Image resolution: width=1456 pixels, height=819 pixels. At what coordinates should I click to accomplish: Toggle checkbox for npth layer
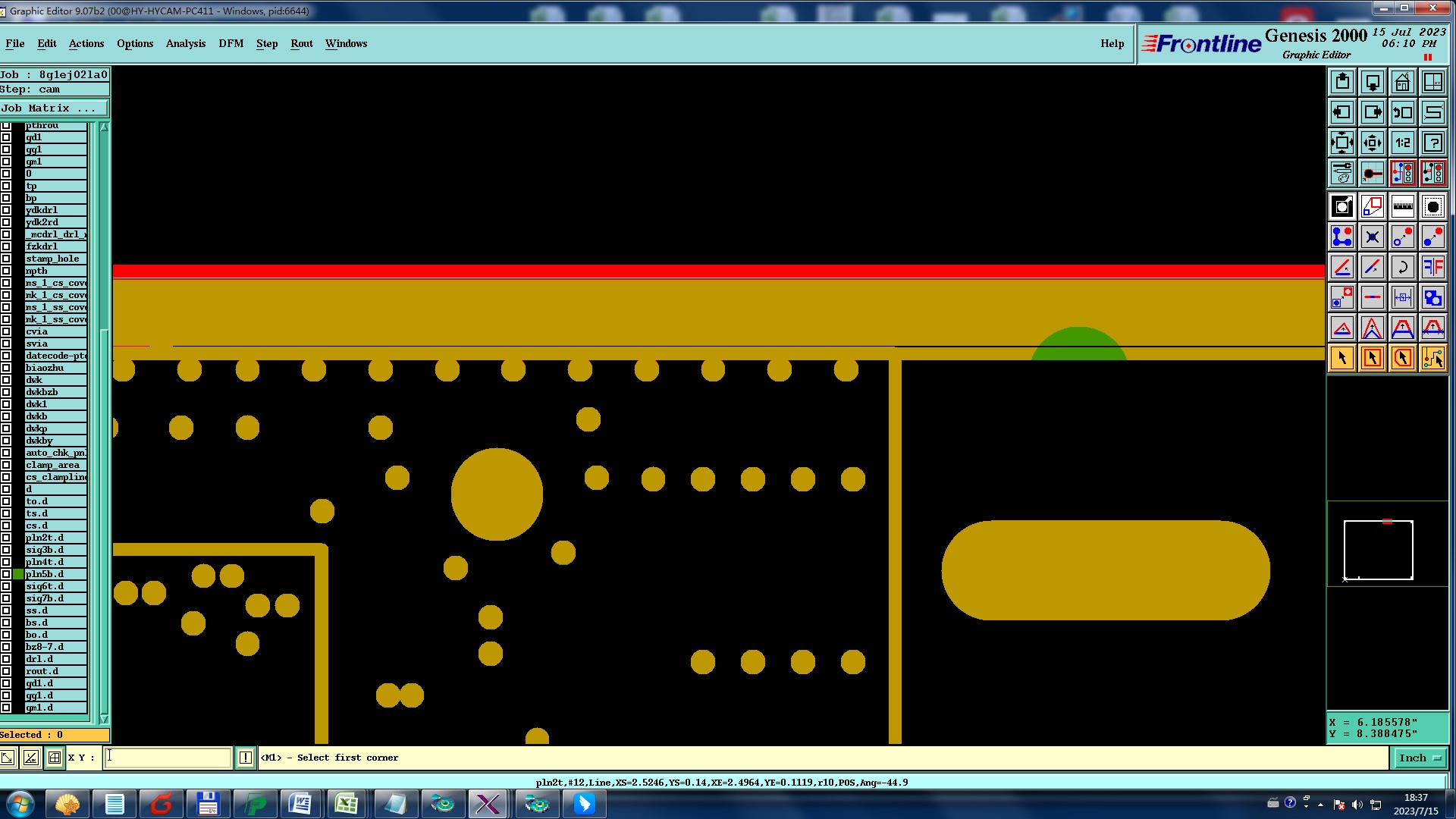tap(6, 271)
